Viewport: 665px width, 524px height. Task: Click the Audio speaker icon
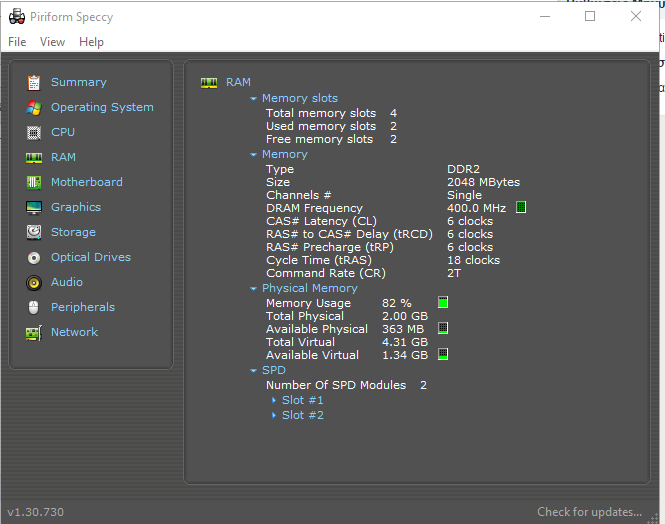coord(34,283)
